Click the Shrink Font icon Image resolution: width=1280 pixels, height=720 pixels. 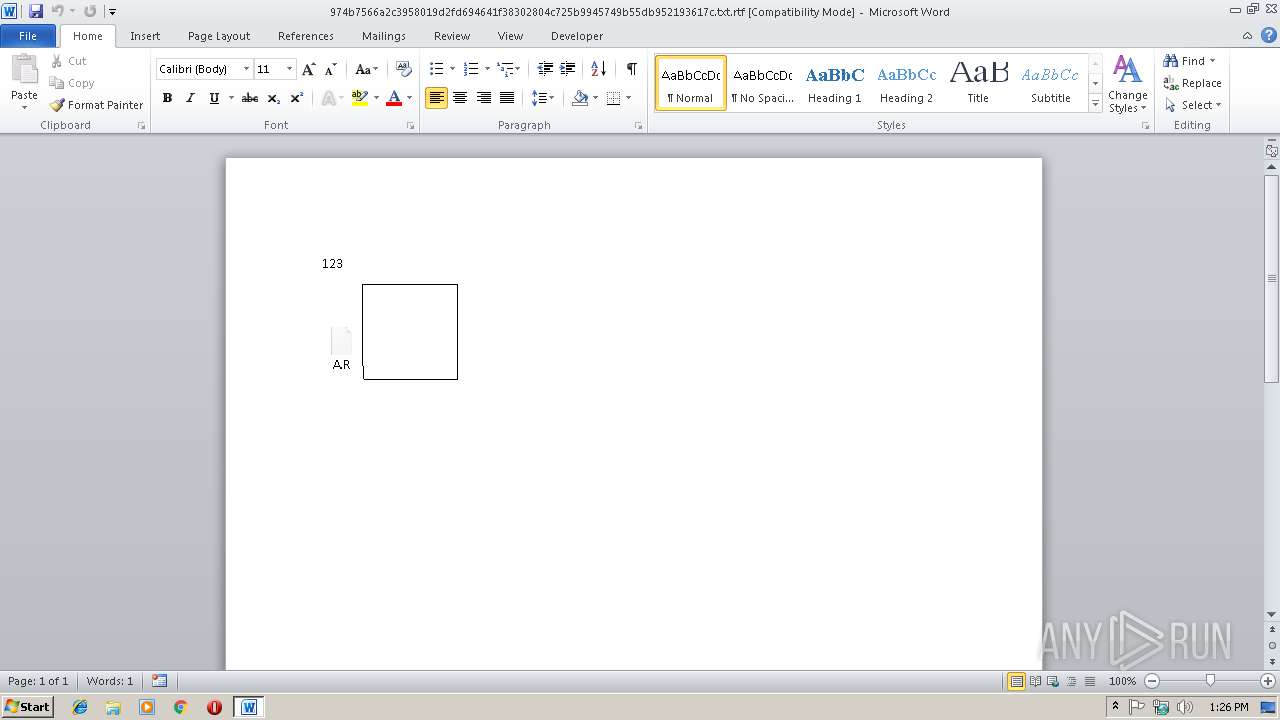(x=331, y=69)
